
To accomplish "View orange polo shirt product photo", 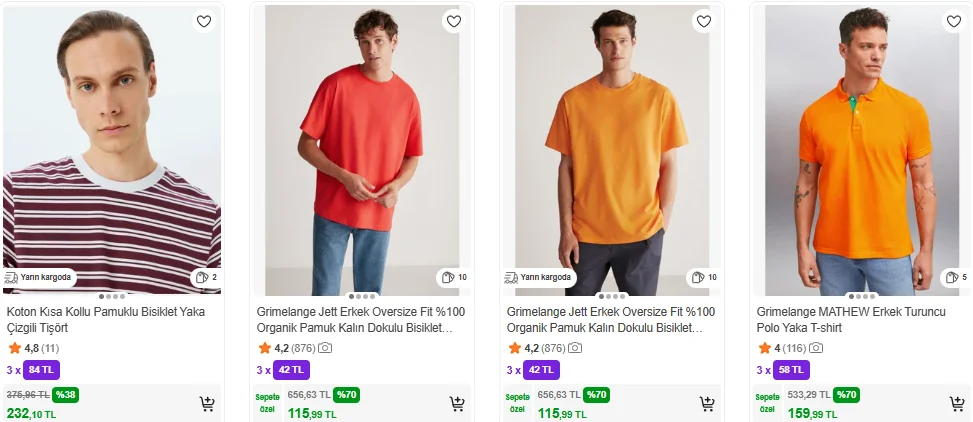I will 862,150.
